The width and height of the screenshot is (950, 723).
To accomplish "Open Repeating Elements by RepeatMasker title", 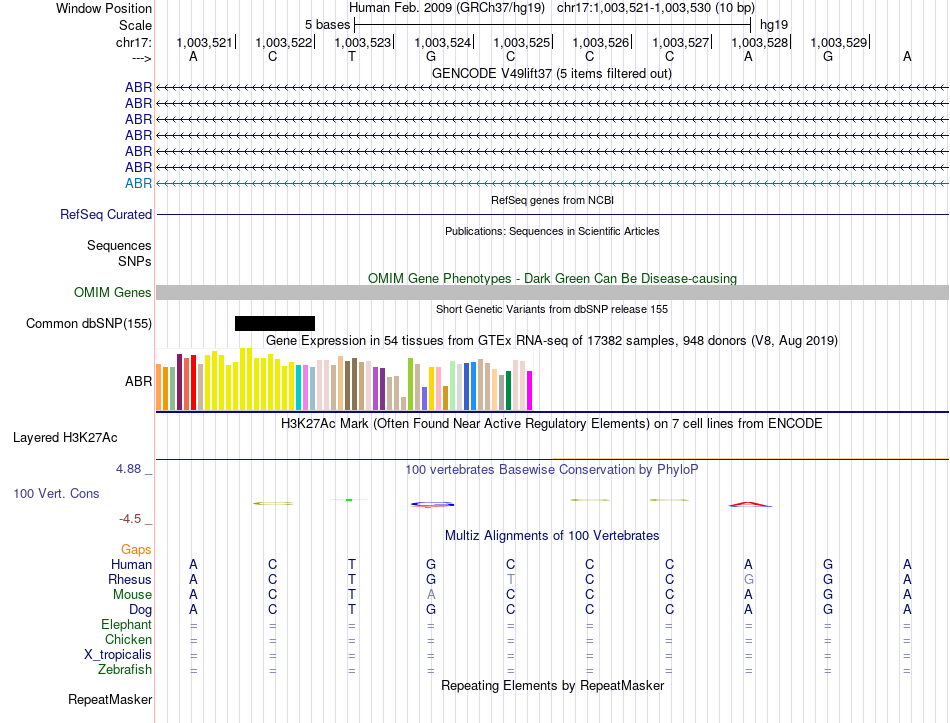I will point(552,685).
